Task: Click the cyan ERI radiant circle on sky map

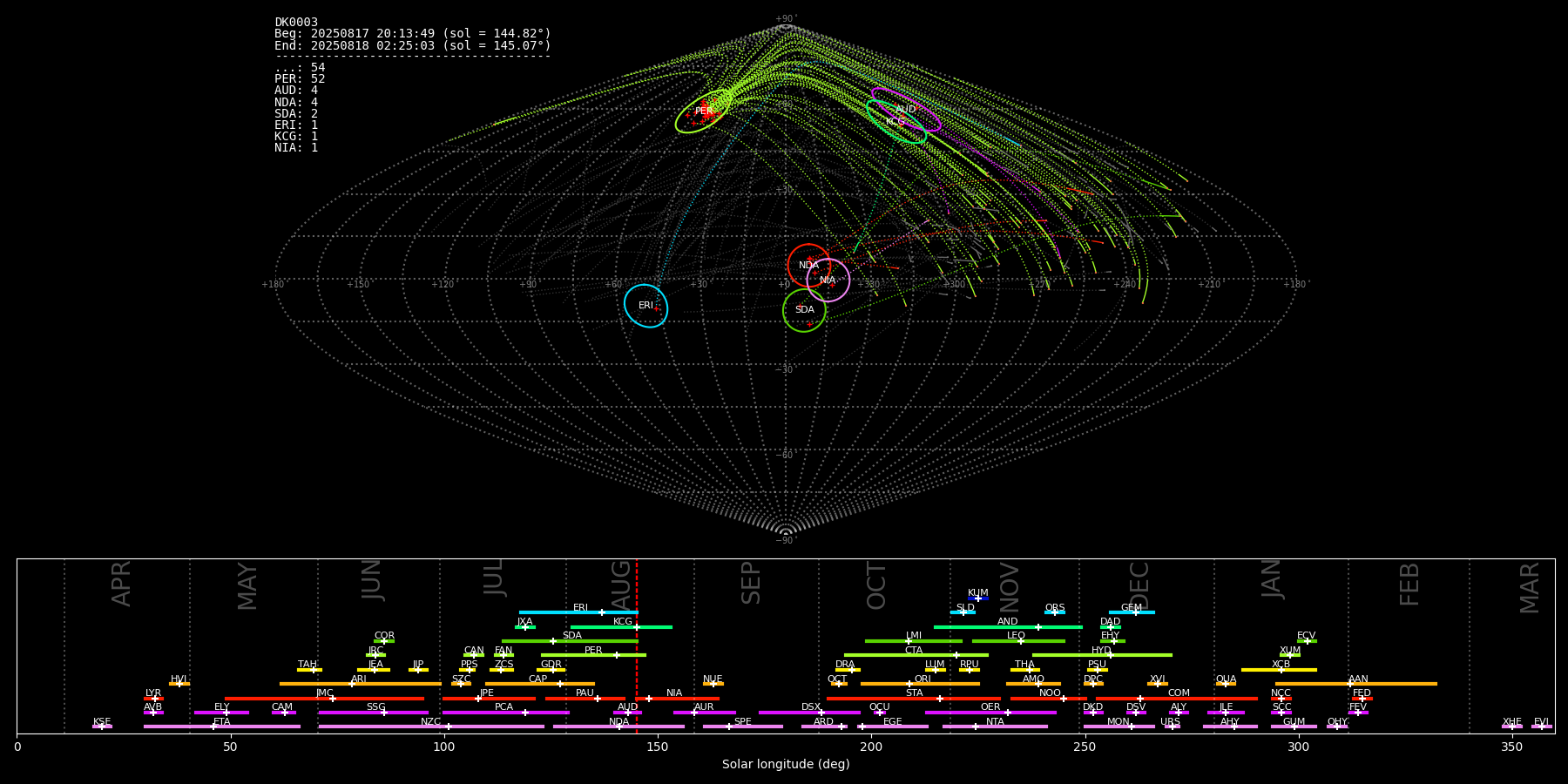Action: click(645, 306)
